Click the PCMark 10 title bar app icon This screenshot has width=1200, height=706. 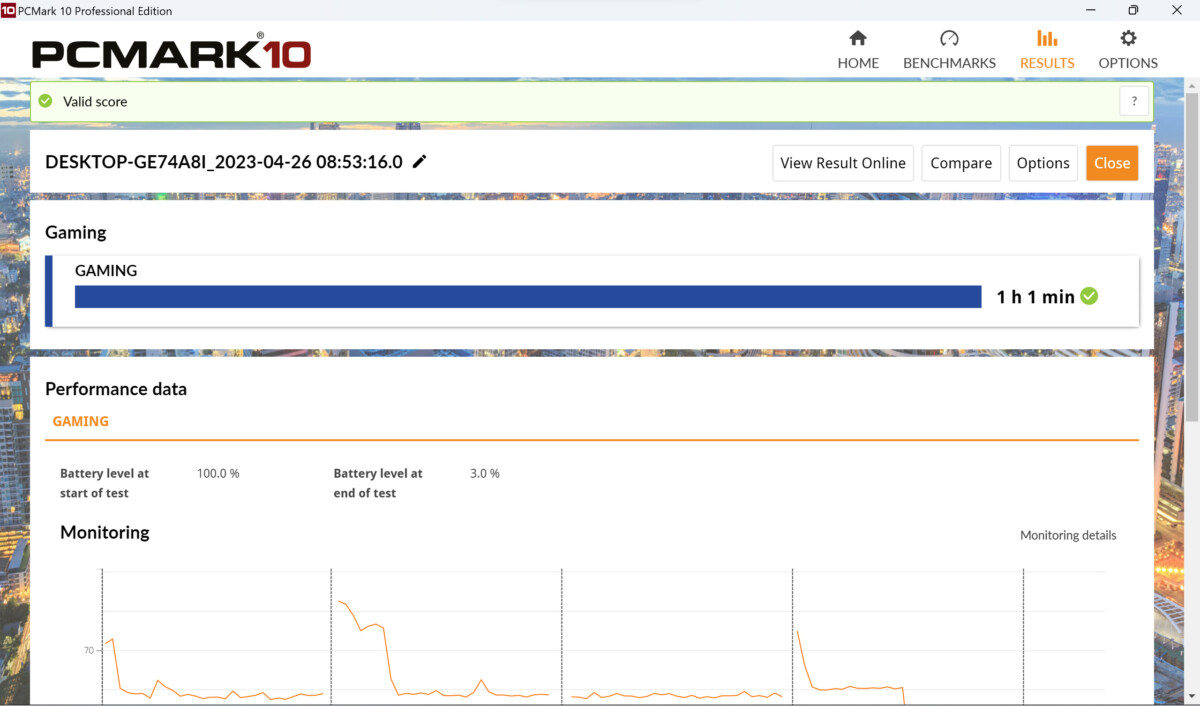point(8,10)
